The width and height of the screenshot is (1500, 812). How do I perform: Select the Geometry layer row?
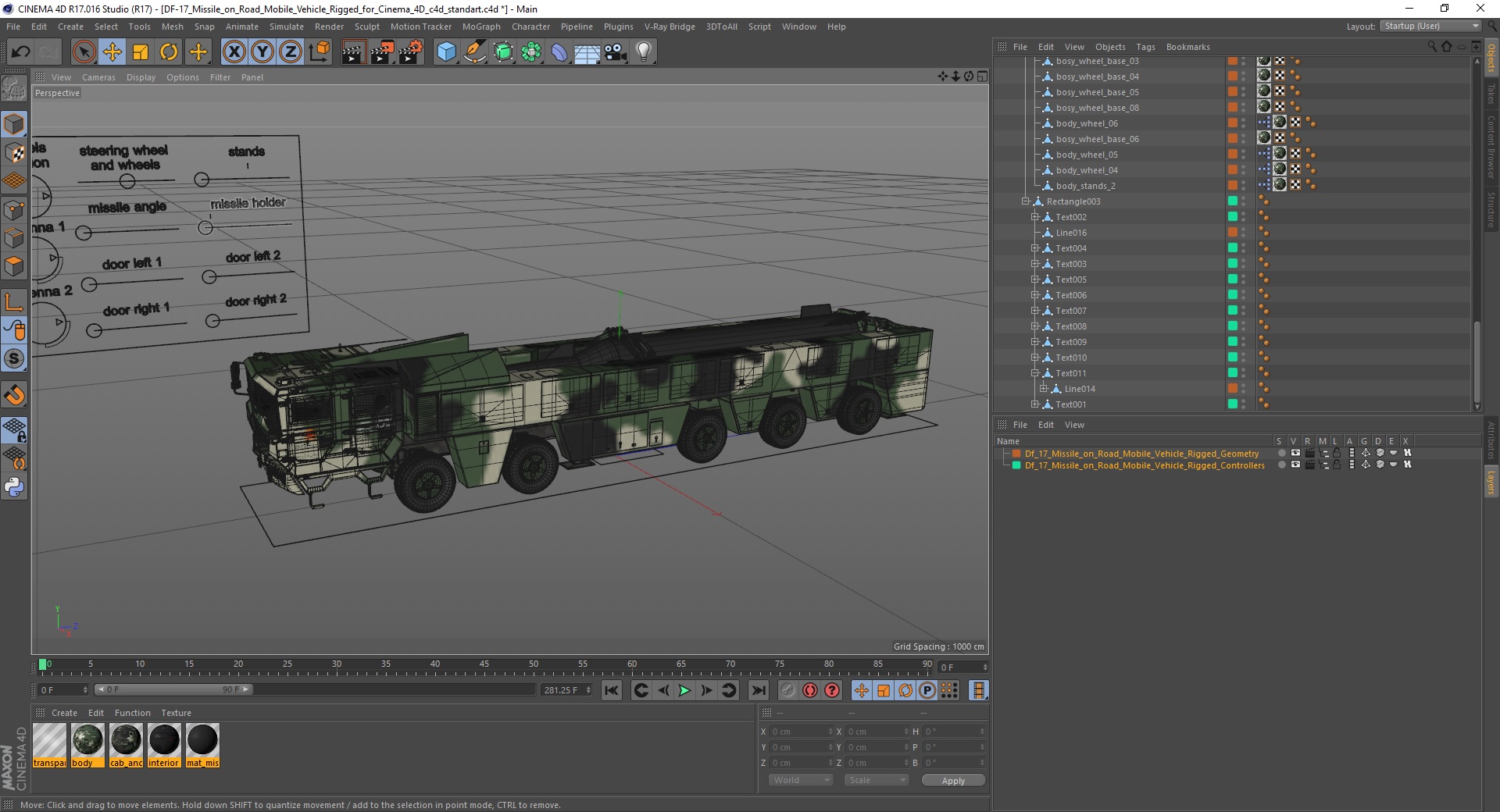tap(1141, 454)
